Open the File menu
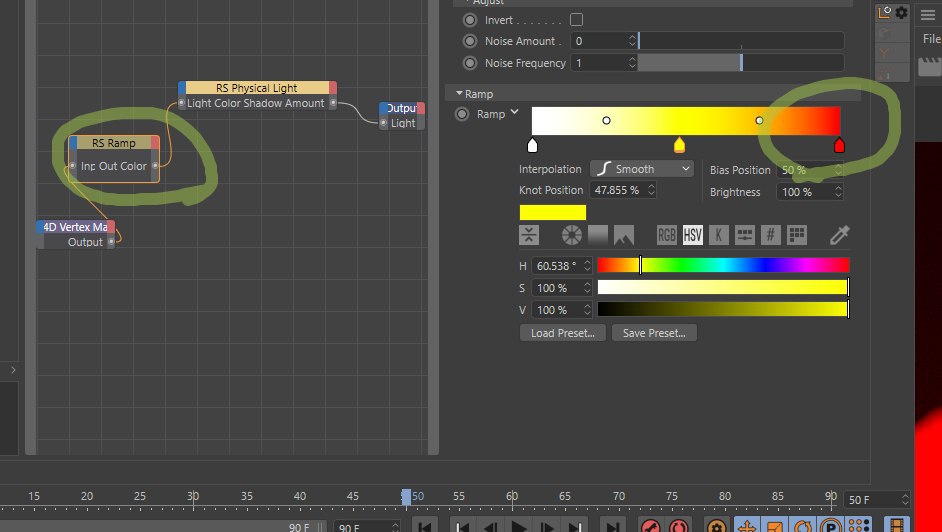The width and height of the screenshot is (942, 532). pyautogui.click(x=931, y=39)
